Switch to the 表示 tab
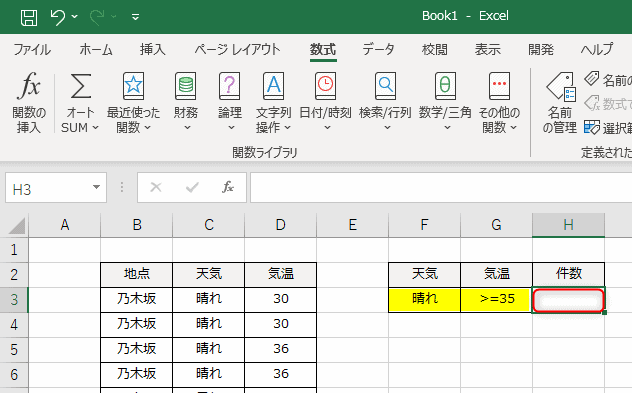The image size is (632, 393). click(488, 50)
